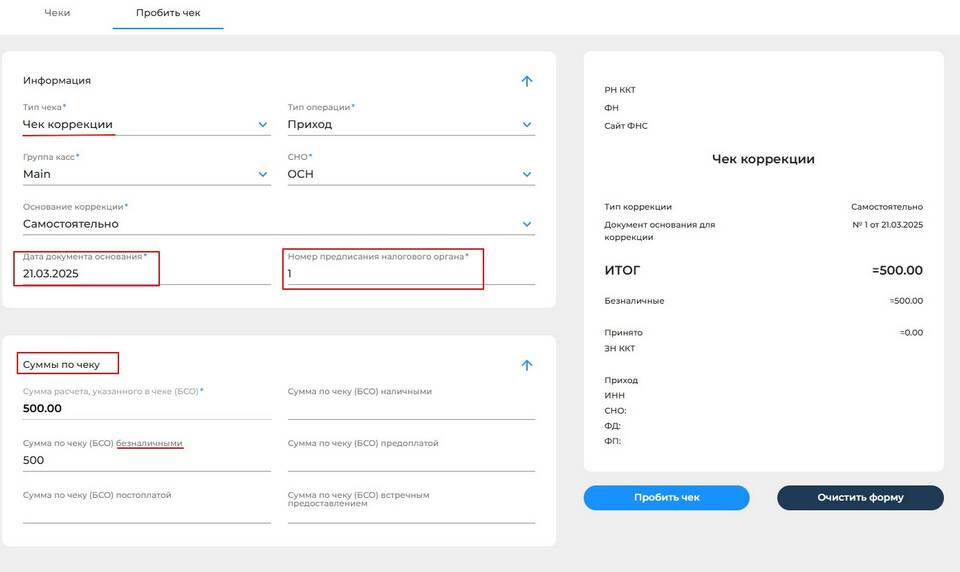Collapse the Информация section with arrow icon

(527, 81)
